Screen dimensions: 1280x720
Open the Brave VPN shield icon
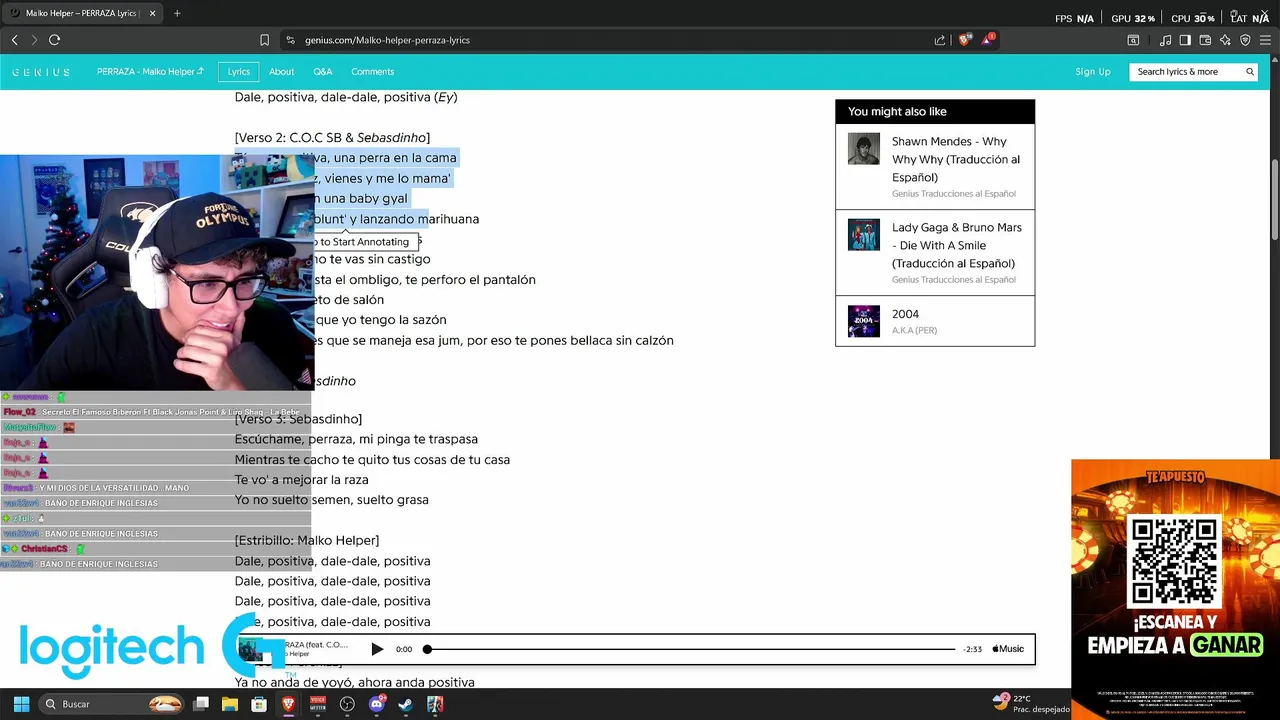(1245, 40)
